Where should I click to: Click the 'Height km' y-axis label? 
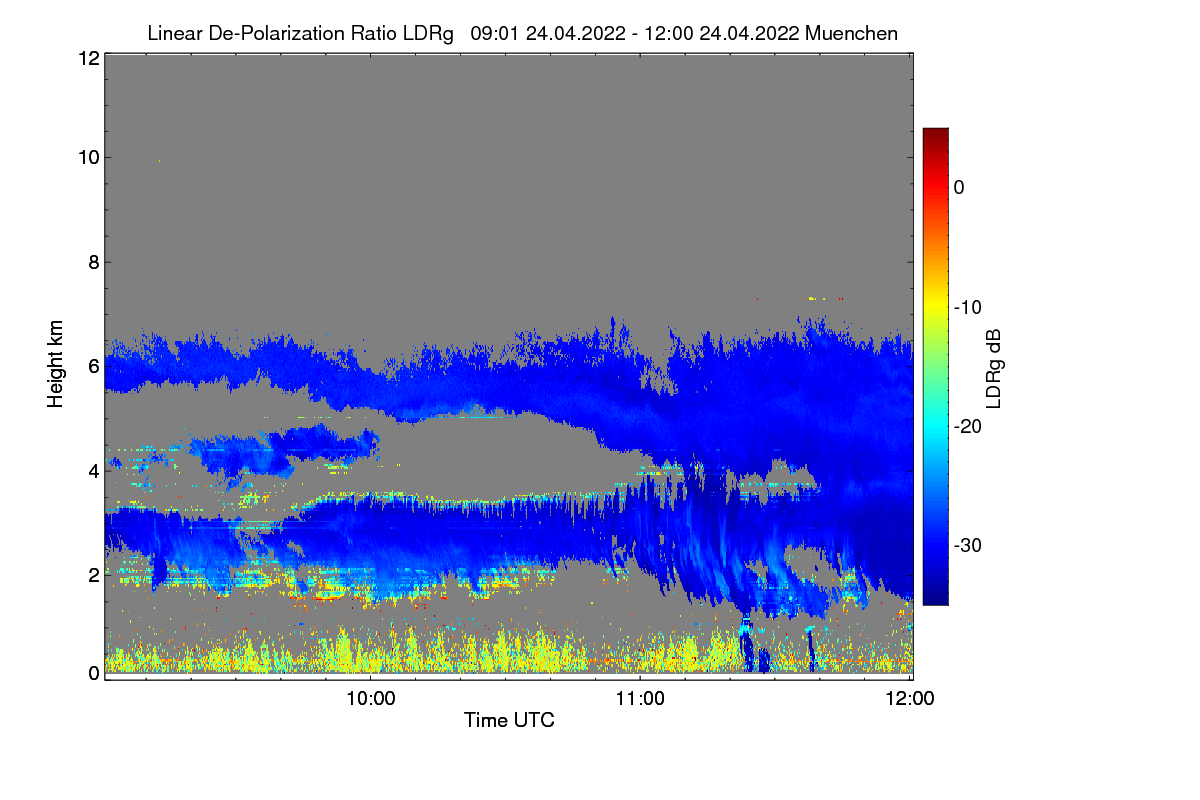[55, 363]
